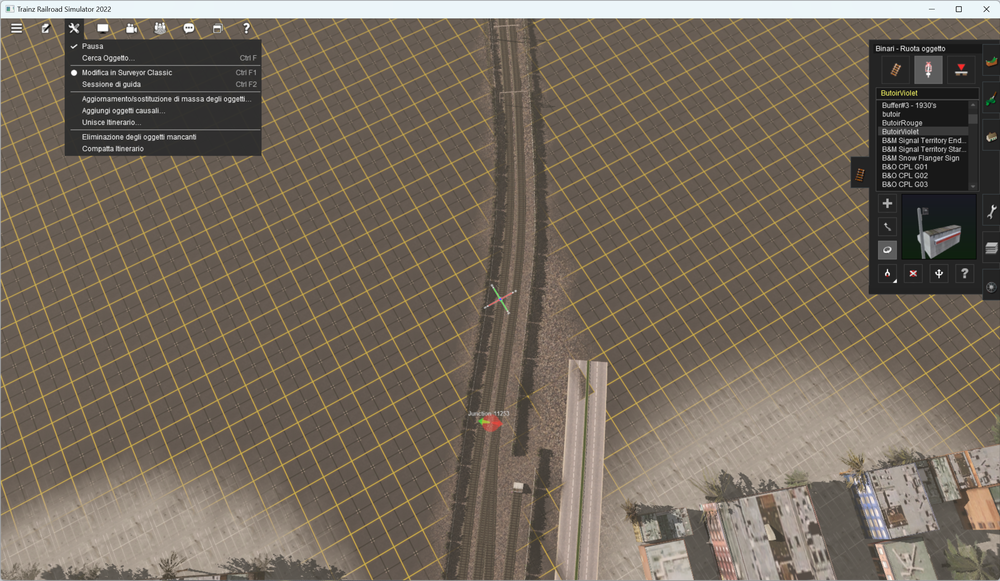Select highlighted ButoirViolet list row
Image resolution: width=1000 pixels, height=581 pixels.
pyautogui.click(x=923, y=132)
